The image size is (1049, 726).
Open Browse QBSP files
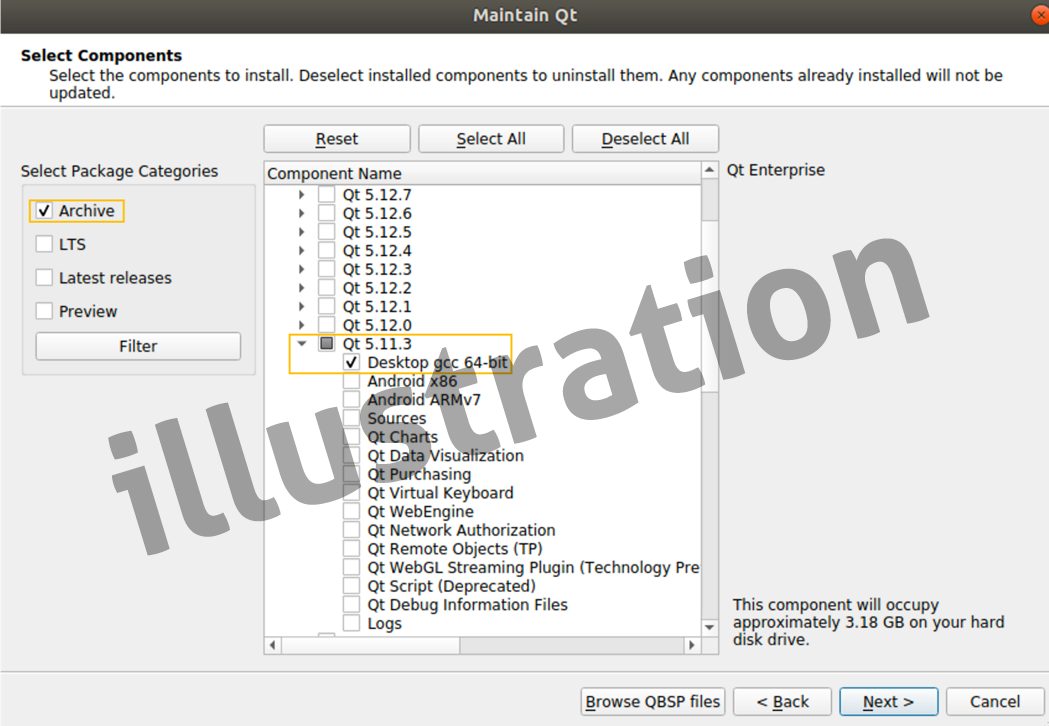(652, 701)
